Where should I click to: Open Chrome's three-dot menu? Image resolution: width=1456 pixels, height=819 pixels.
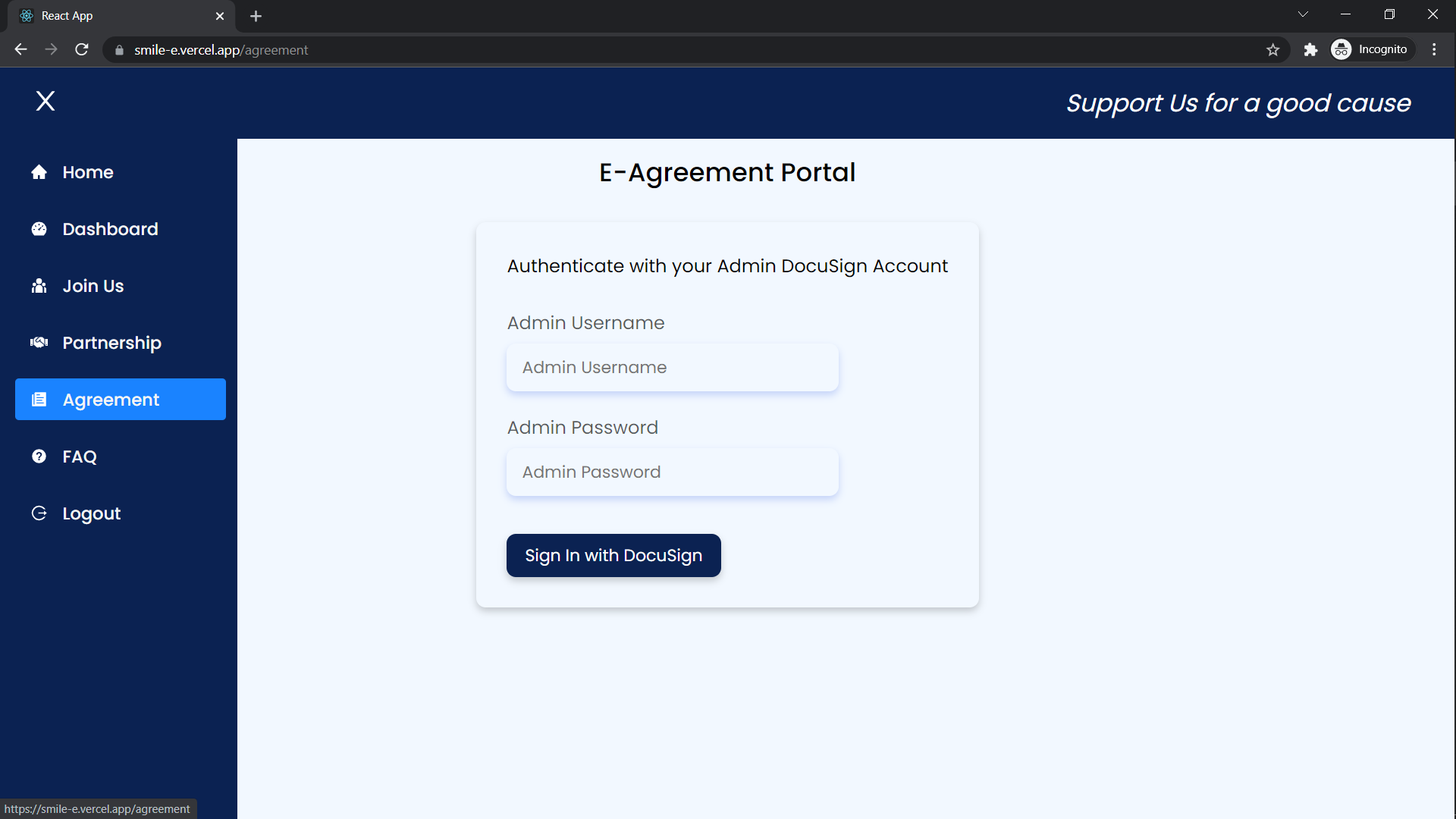click(1433, 50)
